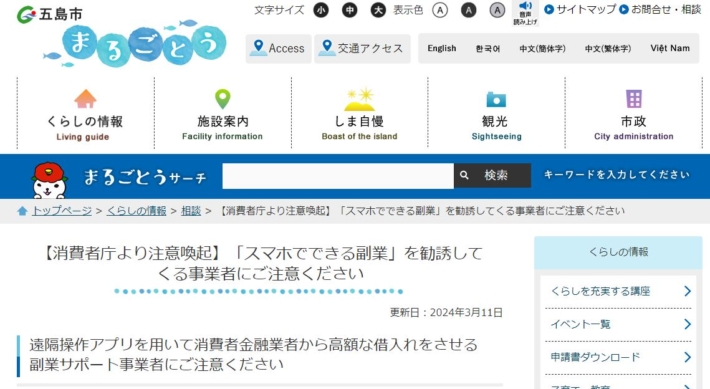The image size is (710, 389).
Task: Set text size to medium (中)
Action: pyautogui.click(x=350, y=10)
